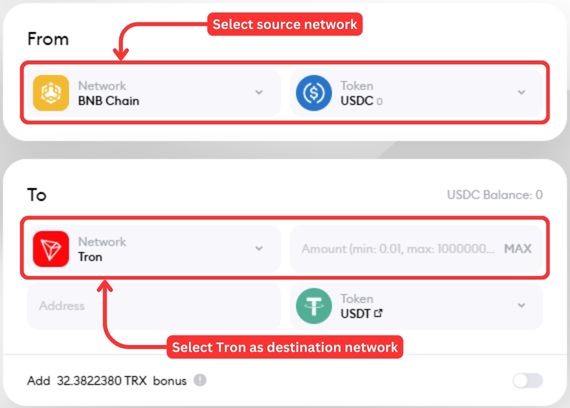Expand the USDT token dropdown chevron
This screenshot has height=408, width=570.
[x=521, y=305]
